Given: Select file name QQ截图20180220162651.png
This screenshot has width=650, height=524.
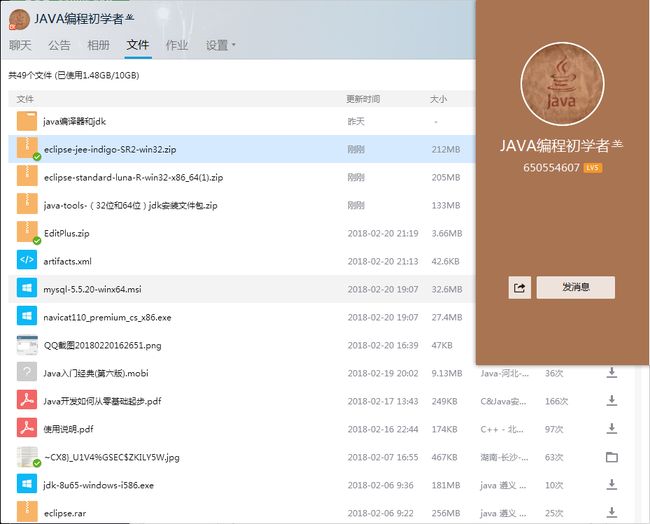Looking at the screenshot, I should pos(103,345).
